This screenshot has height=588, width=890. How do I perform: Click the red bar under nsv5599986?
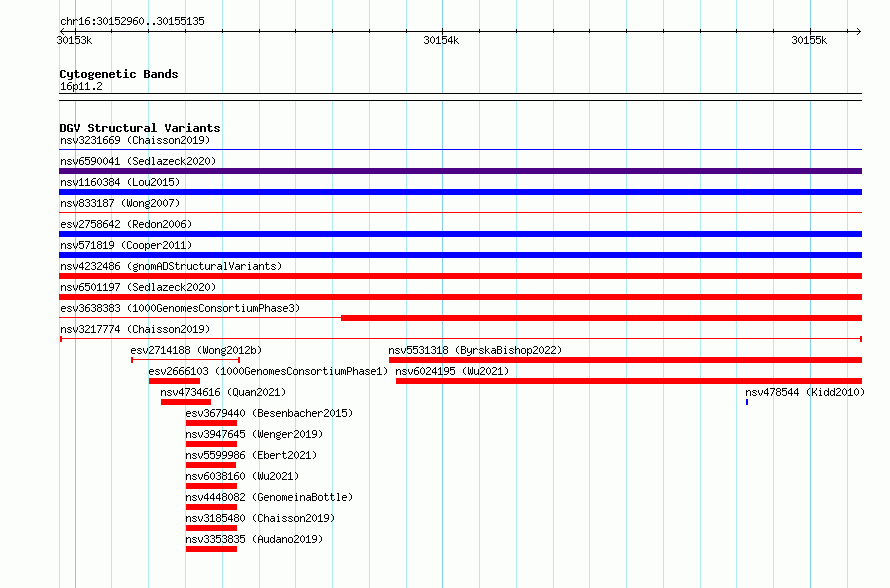[x=211, y=465]
